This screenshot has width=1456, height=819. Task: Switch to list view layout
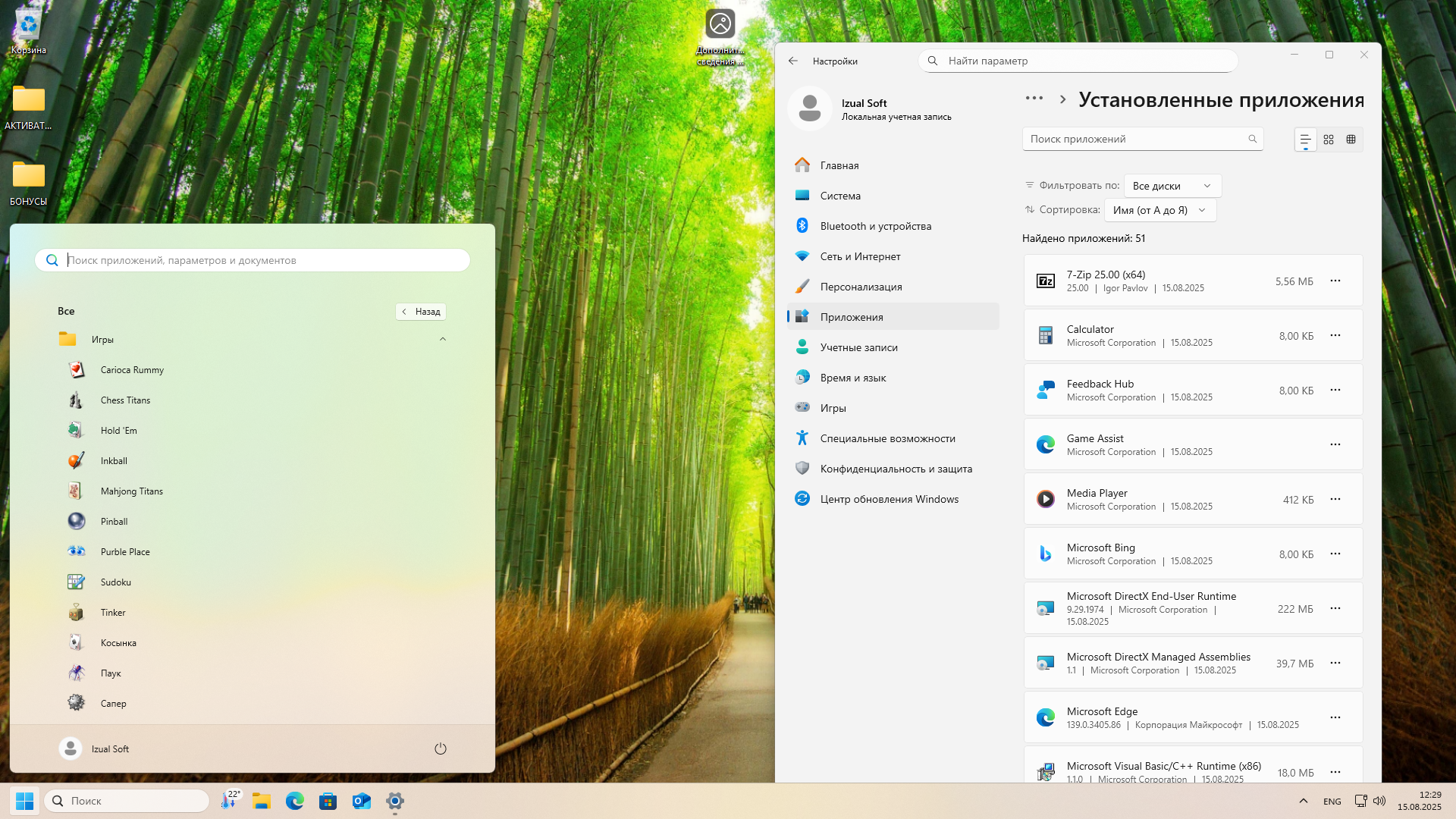coord(1305,140)
